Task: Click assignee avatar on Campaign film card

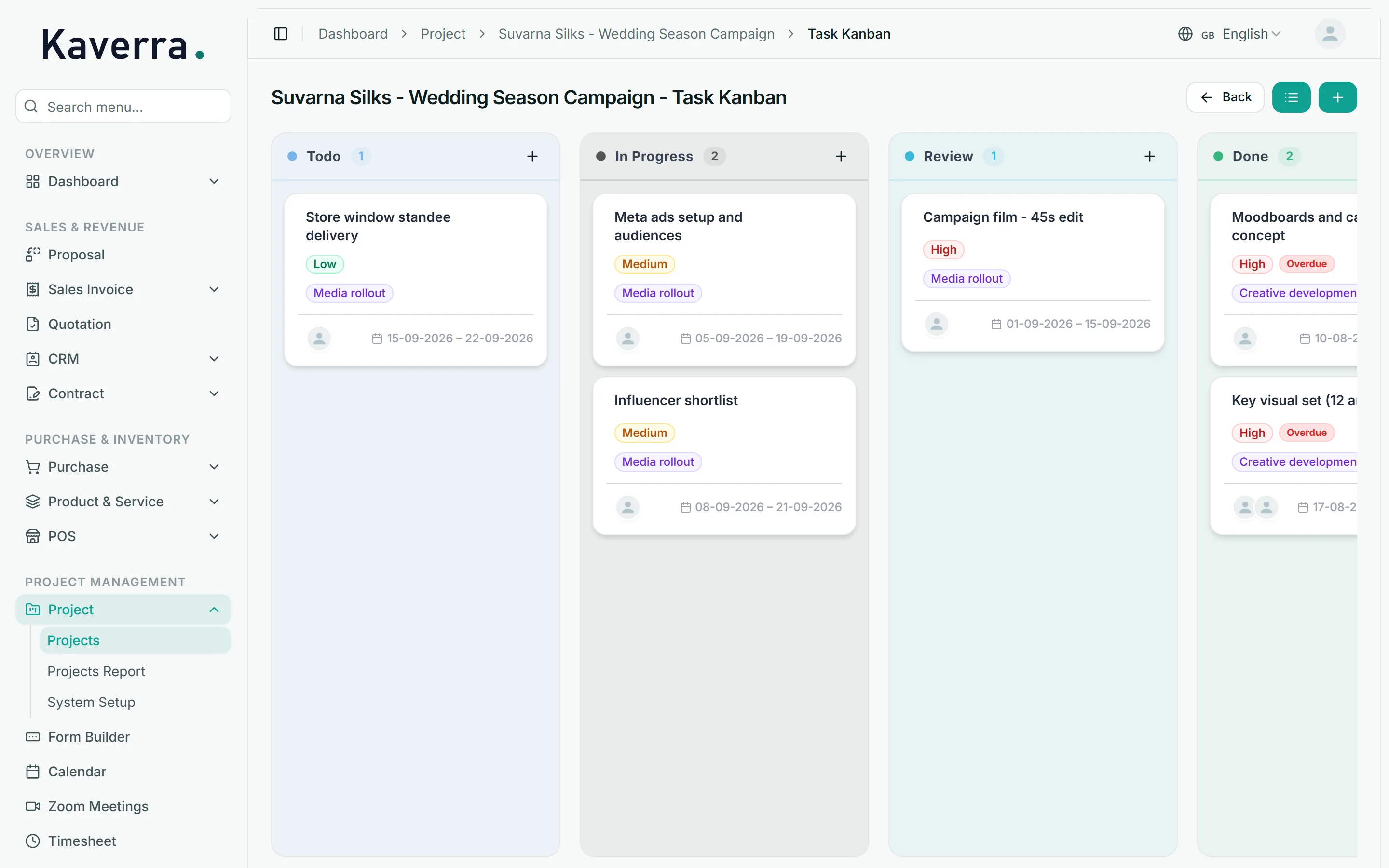Action: point(936,324)
